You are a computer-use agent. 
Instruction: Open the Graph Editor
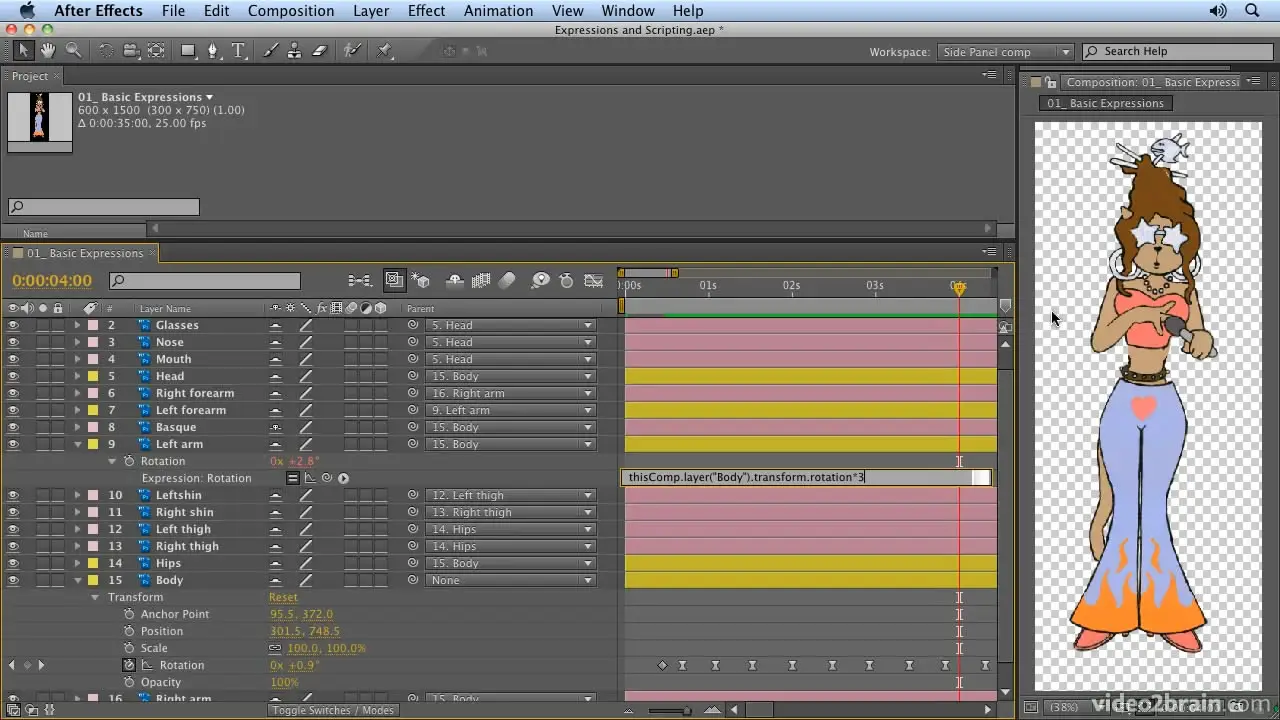click(x=594, y=281)
